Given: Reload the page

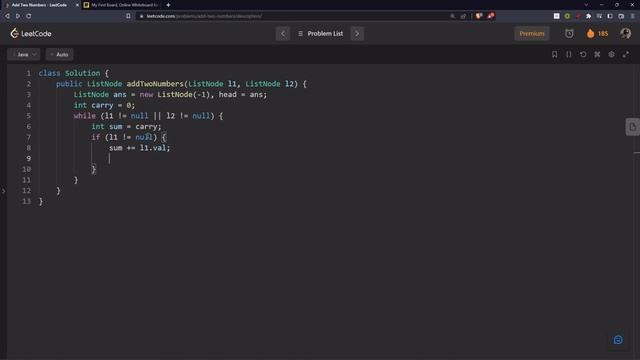Looking at the screenshot, I should [29, 16].
